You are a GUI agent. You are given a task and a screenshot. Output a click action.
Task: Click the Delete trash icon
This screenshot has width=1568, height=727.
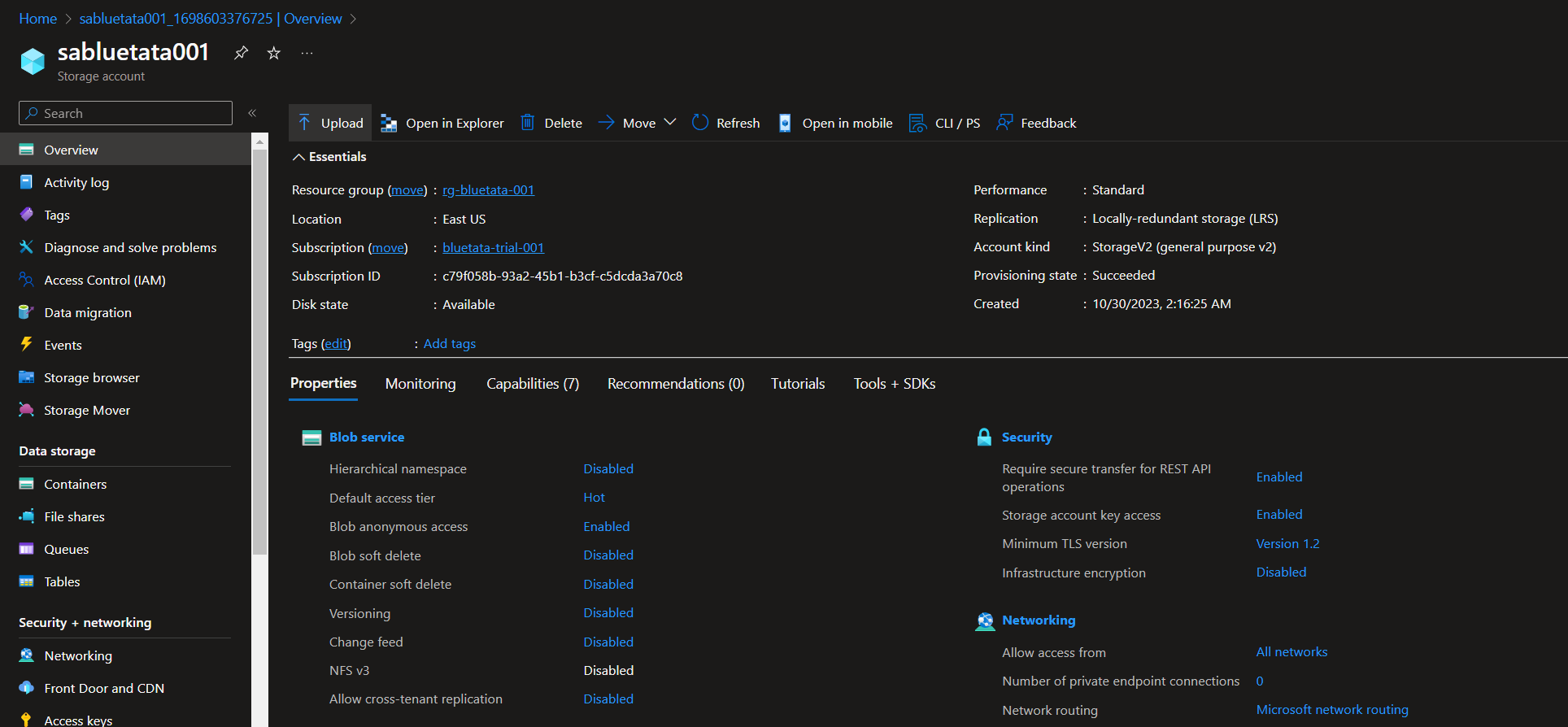click(x=527, y=123)
